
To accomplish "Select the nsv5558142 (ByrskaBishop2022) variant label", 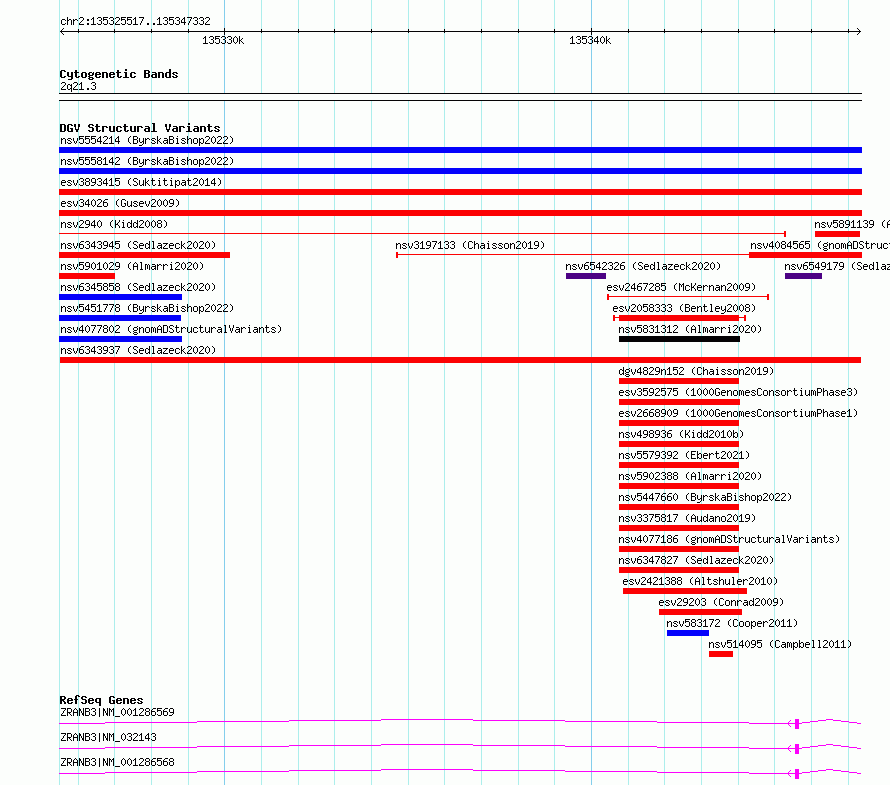I will pyautogui.click(x=147, y=161).
